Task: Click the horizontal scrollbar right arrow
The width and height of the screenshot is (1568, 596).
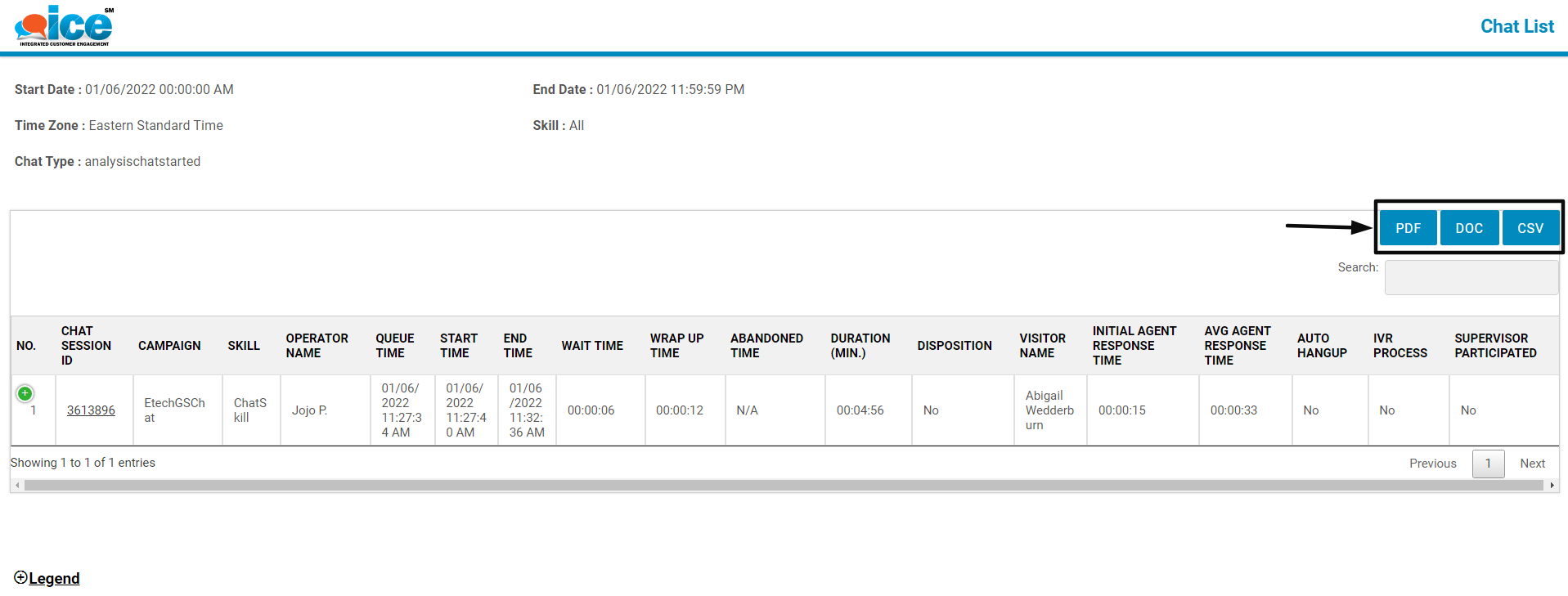Action: [1552, 486]
